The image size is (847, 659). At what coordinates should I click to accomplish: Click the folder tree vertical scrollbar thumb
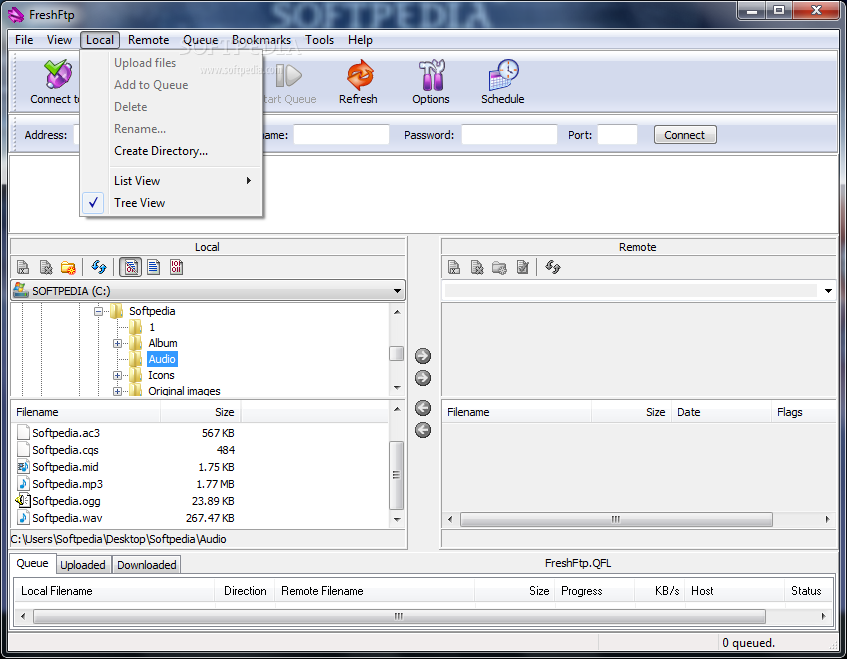click(x=396, y=353)
